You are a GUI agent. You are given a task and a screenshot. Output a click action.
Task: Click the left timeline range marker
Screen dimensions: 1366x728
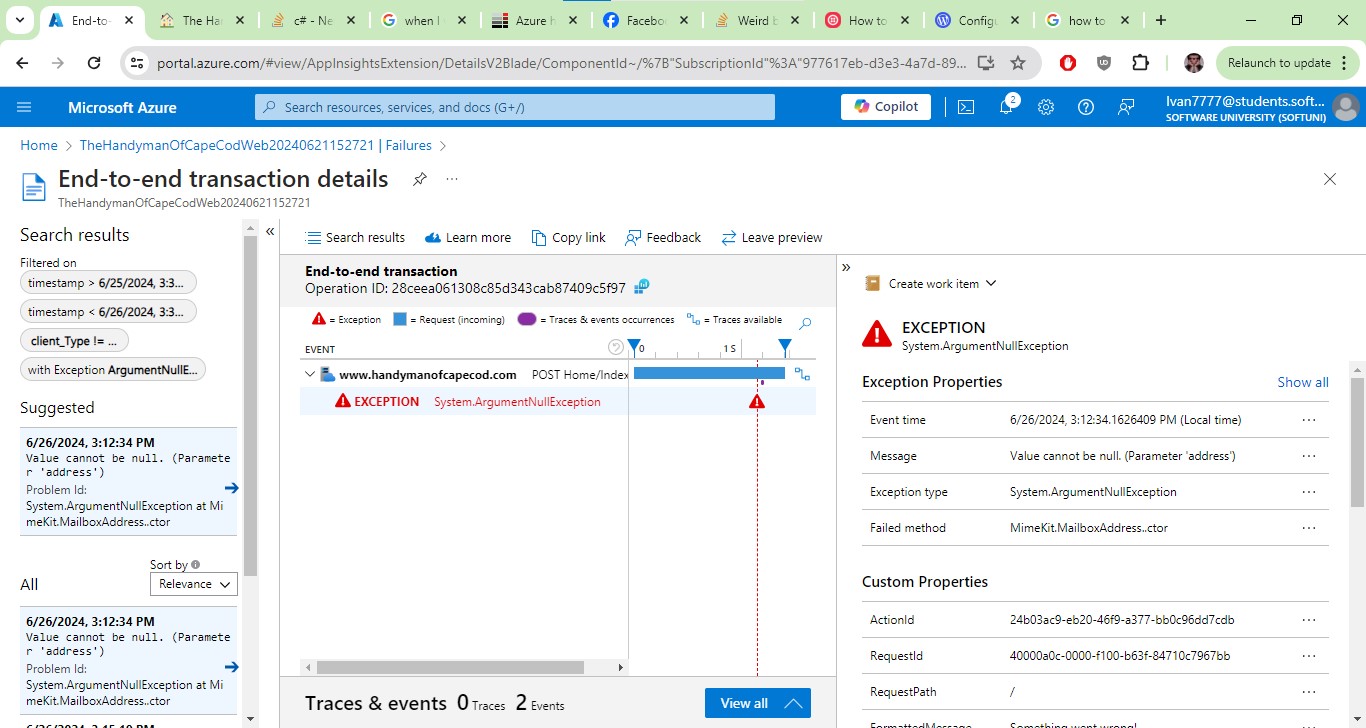point(632,346)
